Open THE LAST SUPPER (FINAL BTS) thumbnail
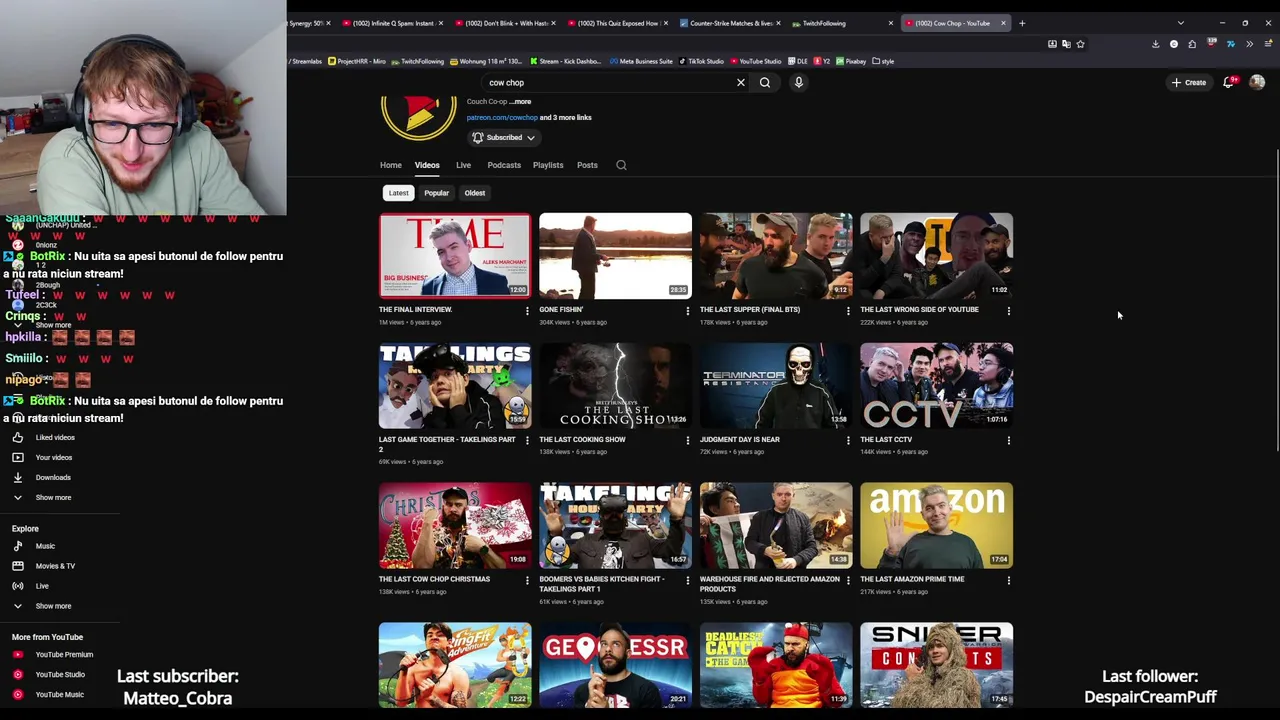1280x720 pixels. coord(776,256)
